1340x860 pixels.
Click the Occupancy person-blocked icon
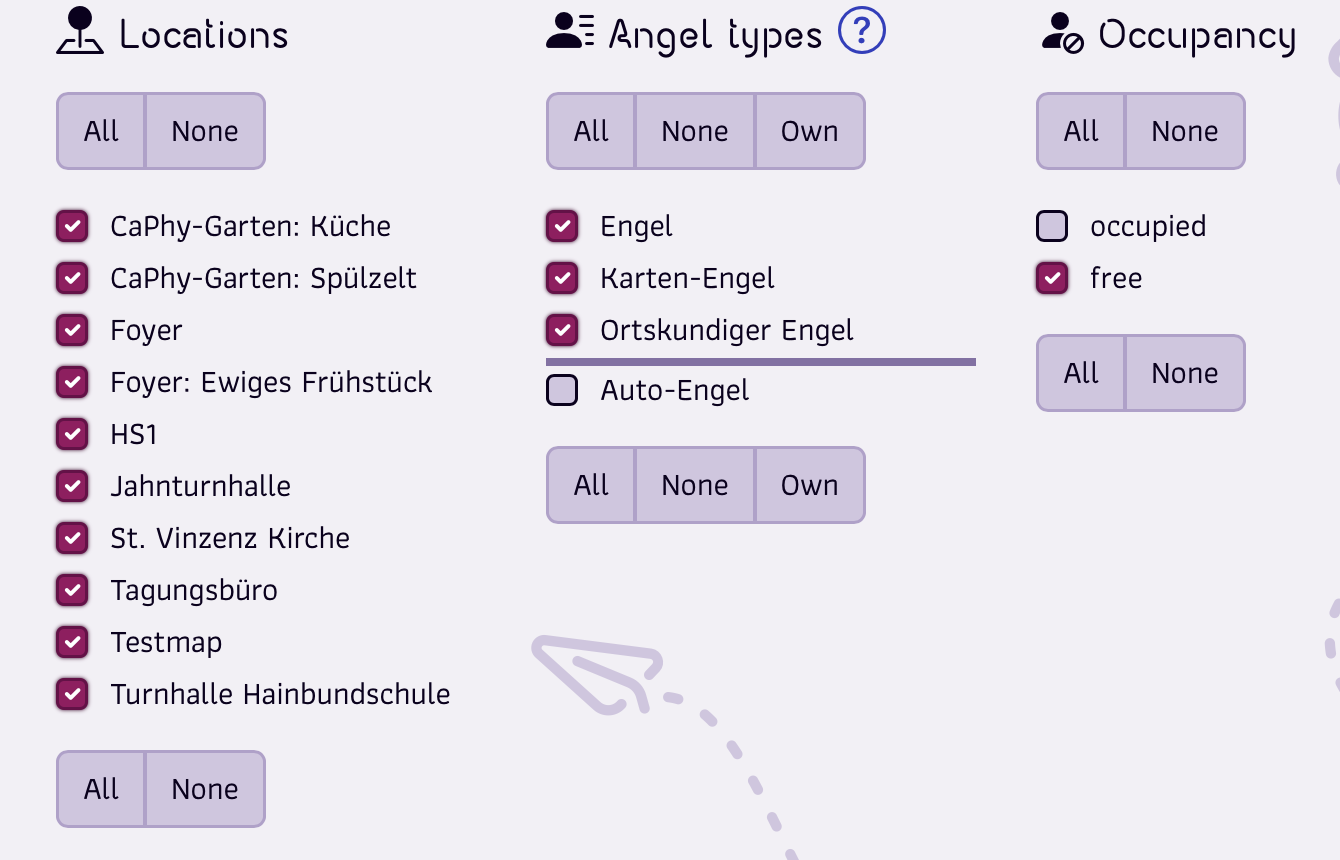(x=1062, y=33)
